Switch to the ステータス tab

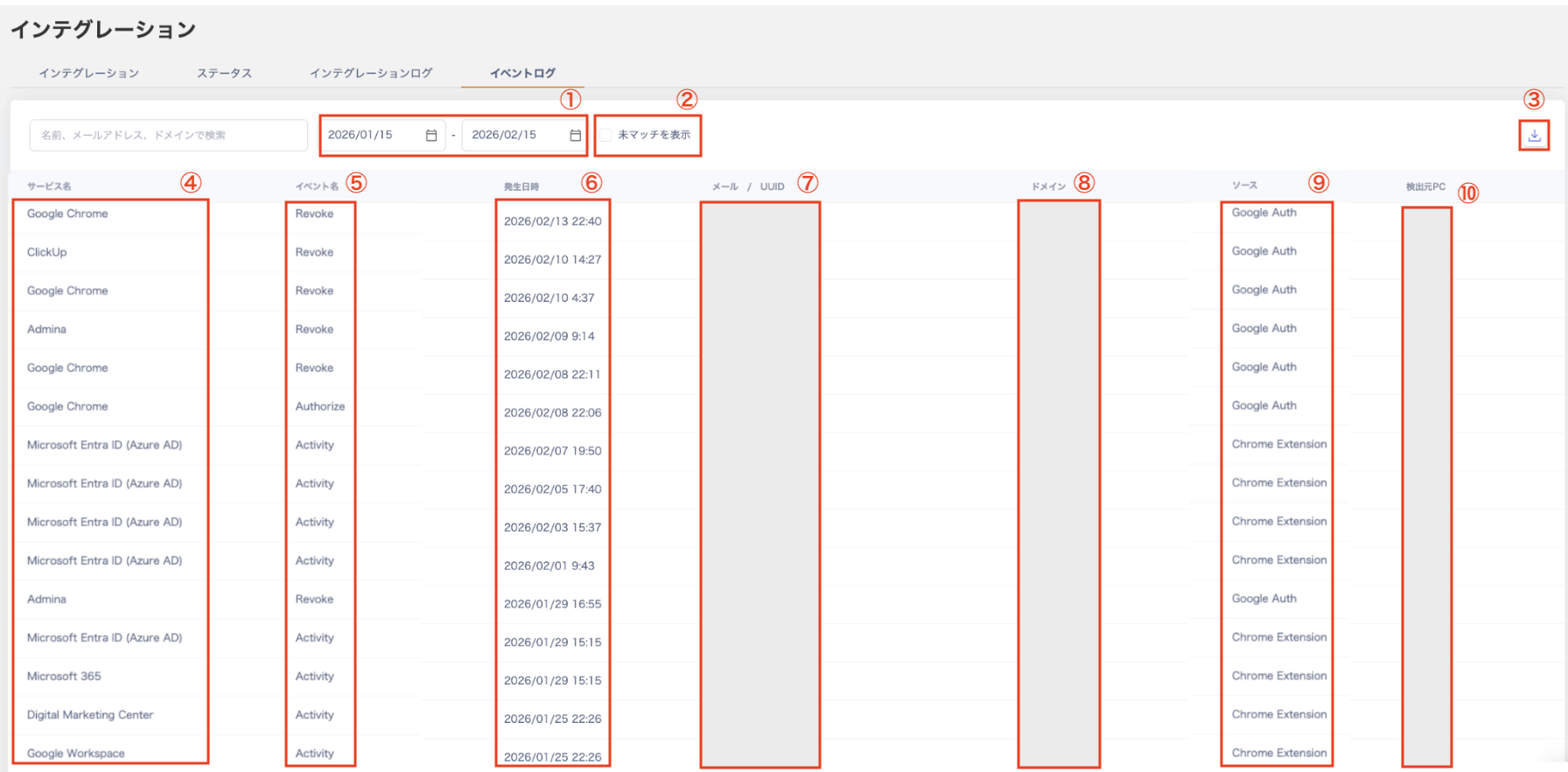coord(224,74)
